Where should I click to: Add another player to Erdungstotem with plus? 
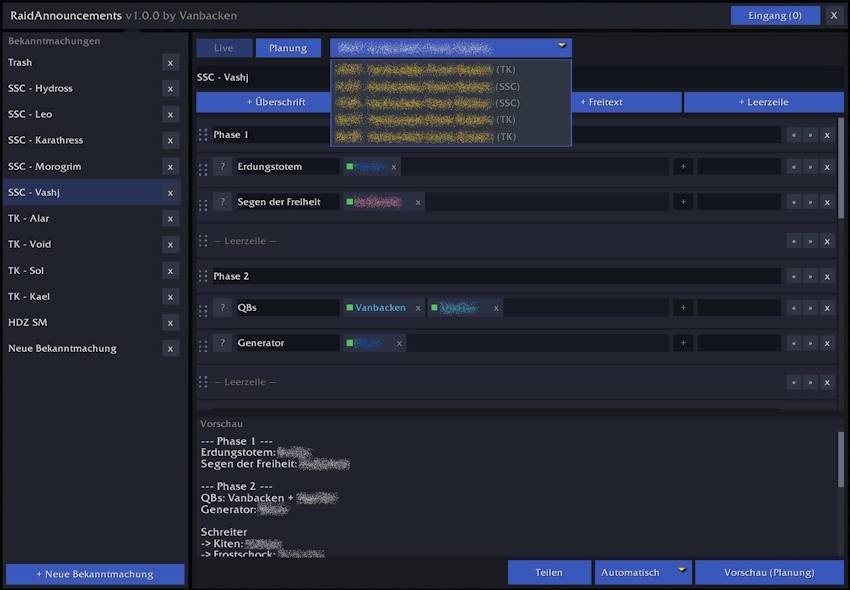pos(683,166)
